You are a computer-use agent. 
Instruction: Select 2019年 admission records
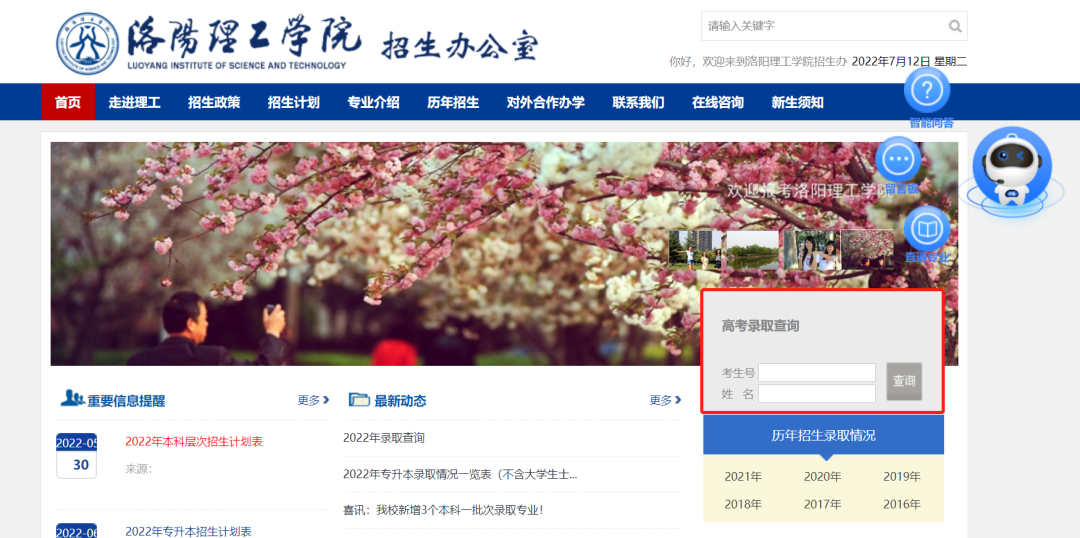point(902,477)
